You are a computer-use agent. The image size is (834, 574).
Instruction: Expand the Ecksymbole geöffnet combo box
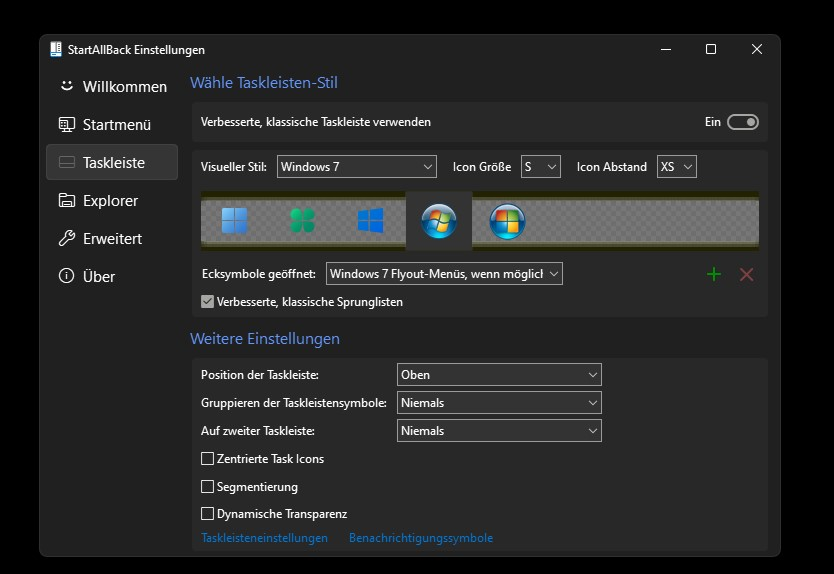pos(444,273)
